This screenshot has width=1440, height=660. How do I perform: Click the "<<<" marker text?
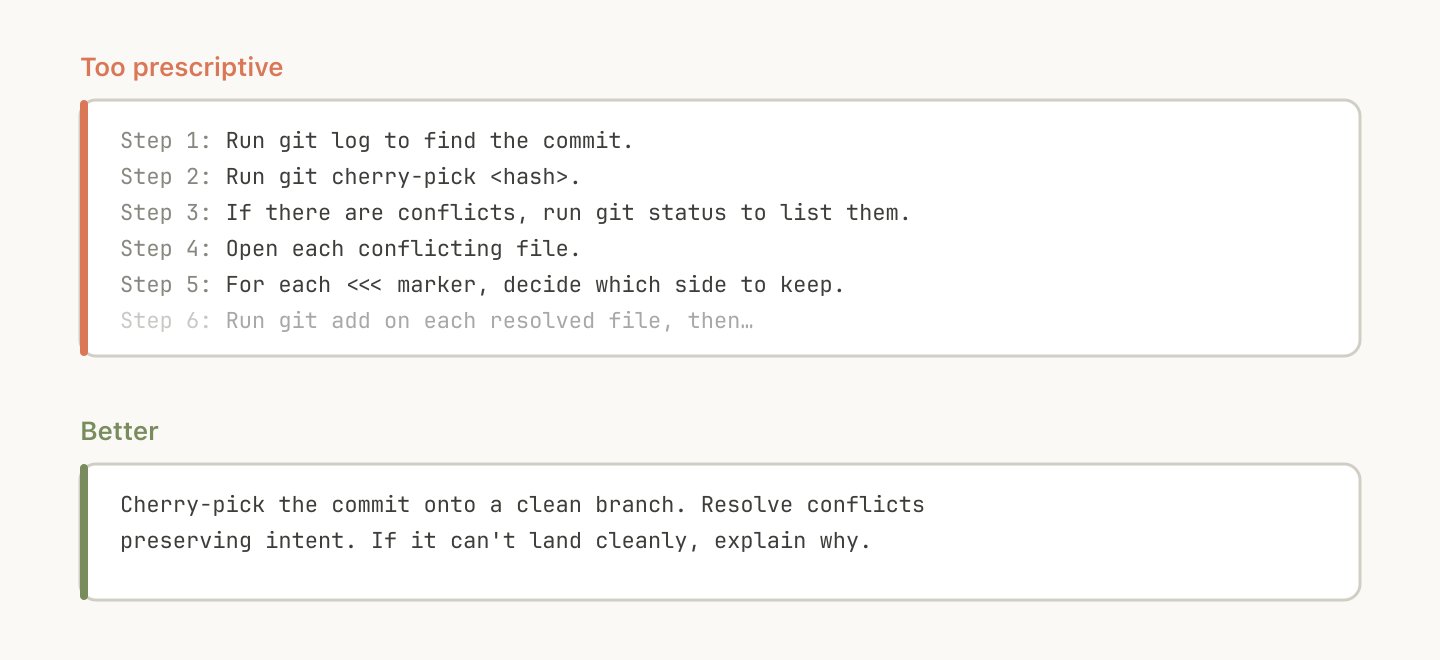pyautogui.click(x=365, y=285)
